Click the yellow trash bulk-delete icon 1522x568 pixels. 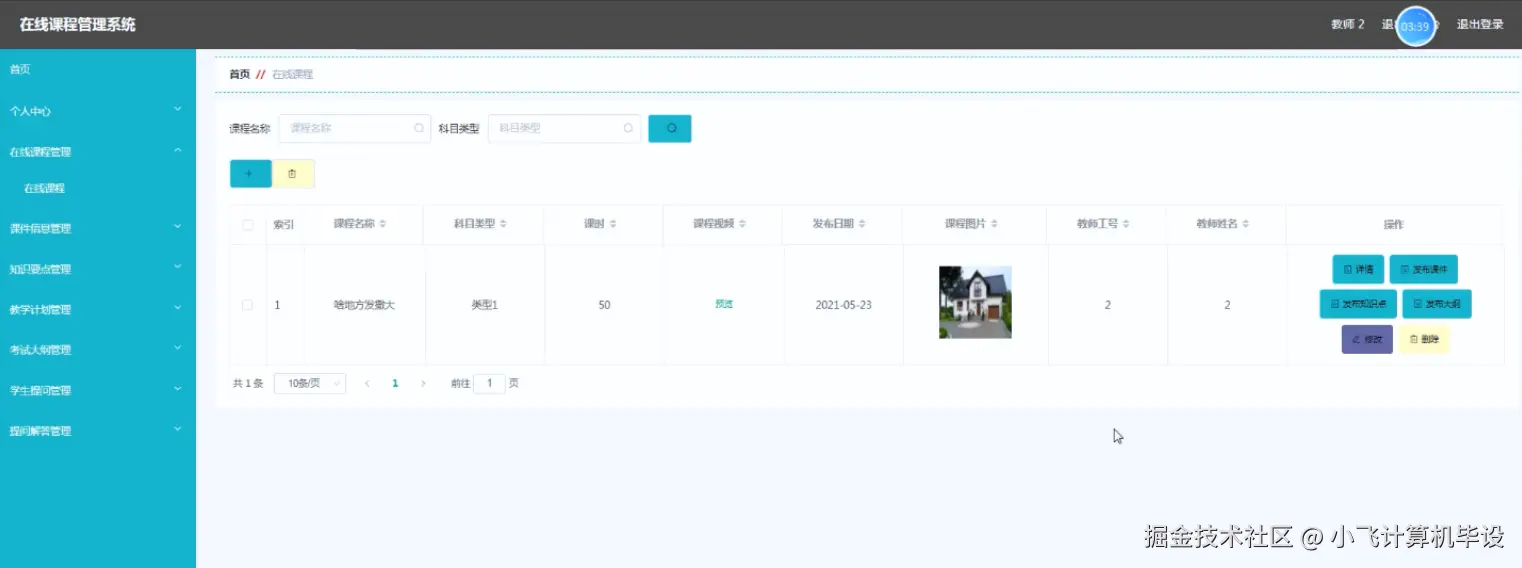[x=293, y=173]
